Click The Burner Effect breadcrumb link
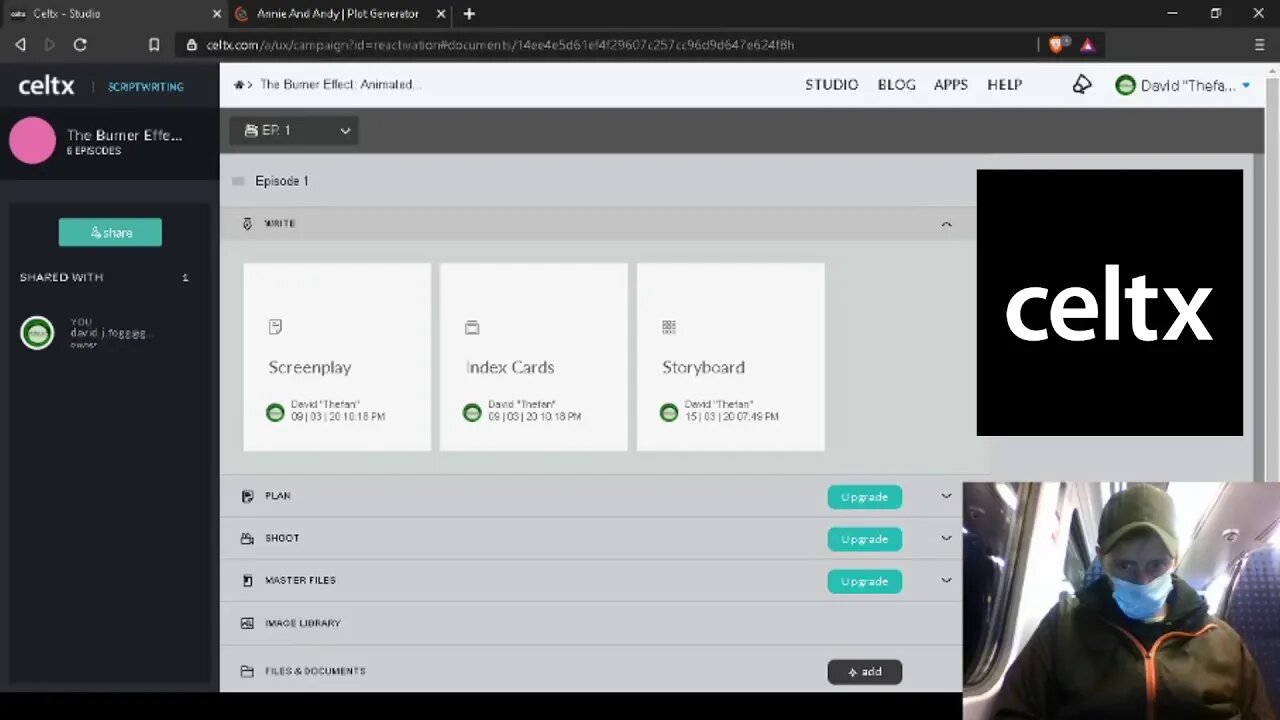Viewport: 1280px width, 720px height. click(340, 85)
